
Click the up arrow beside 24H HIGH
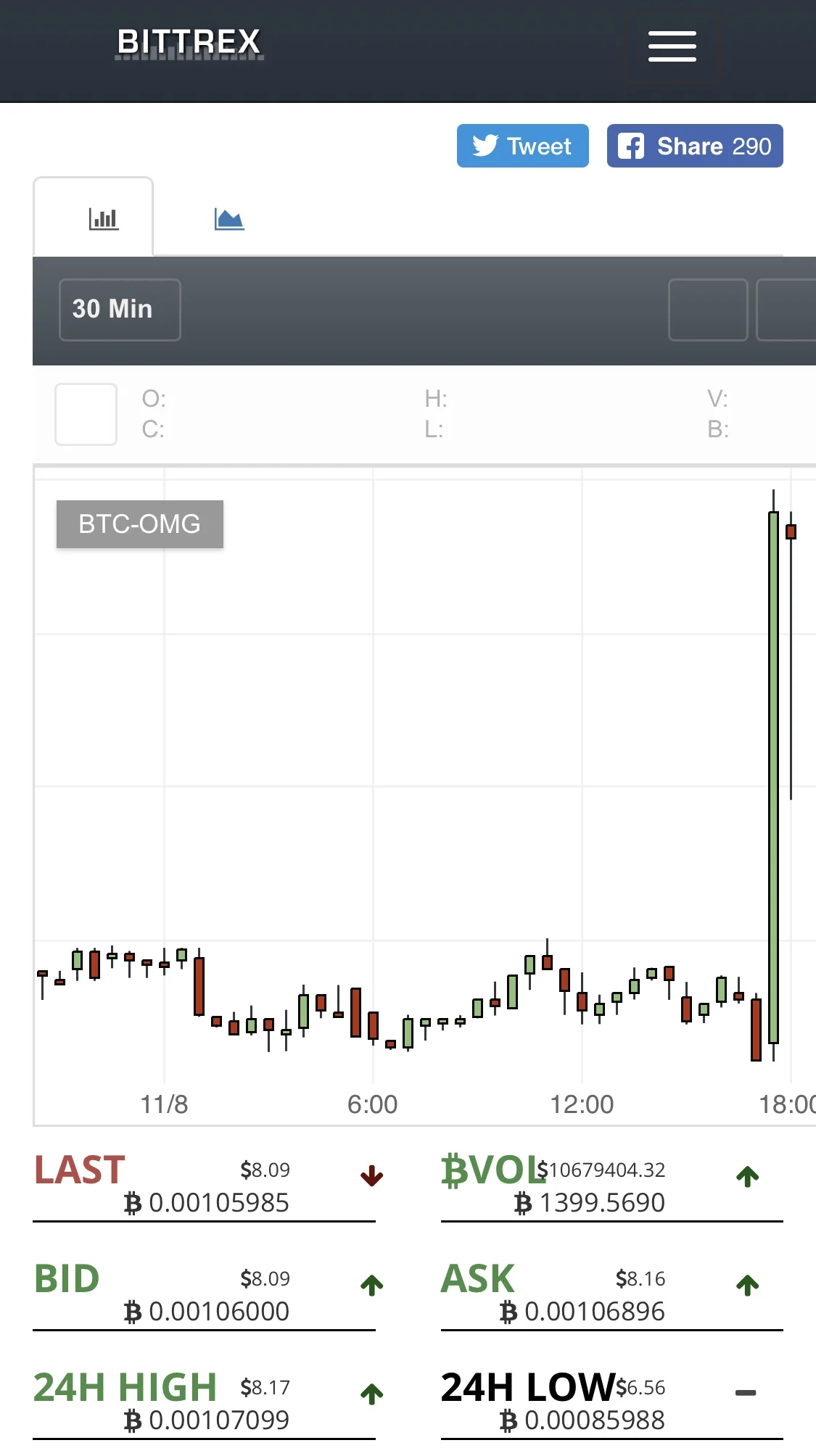tap(372, 1394)
